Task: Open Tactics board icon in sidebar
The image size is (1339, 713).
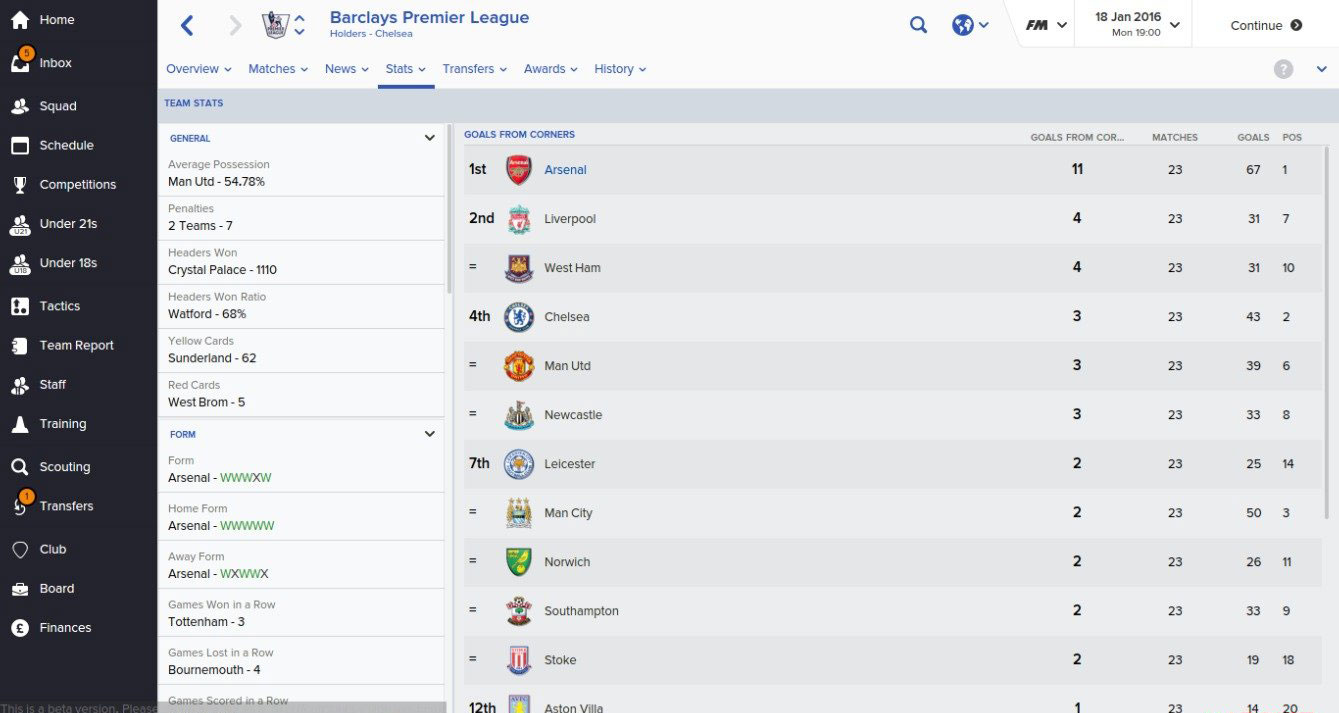Action: (20, 306)
